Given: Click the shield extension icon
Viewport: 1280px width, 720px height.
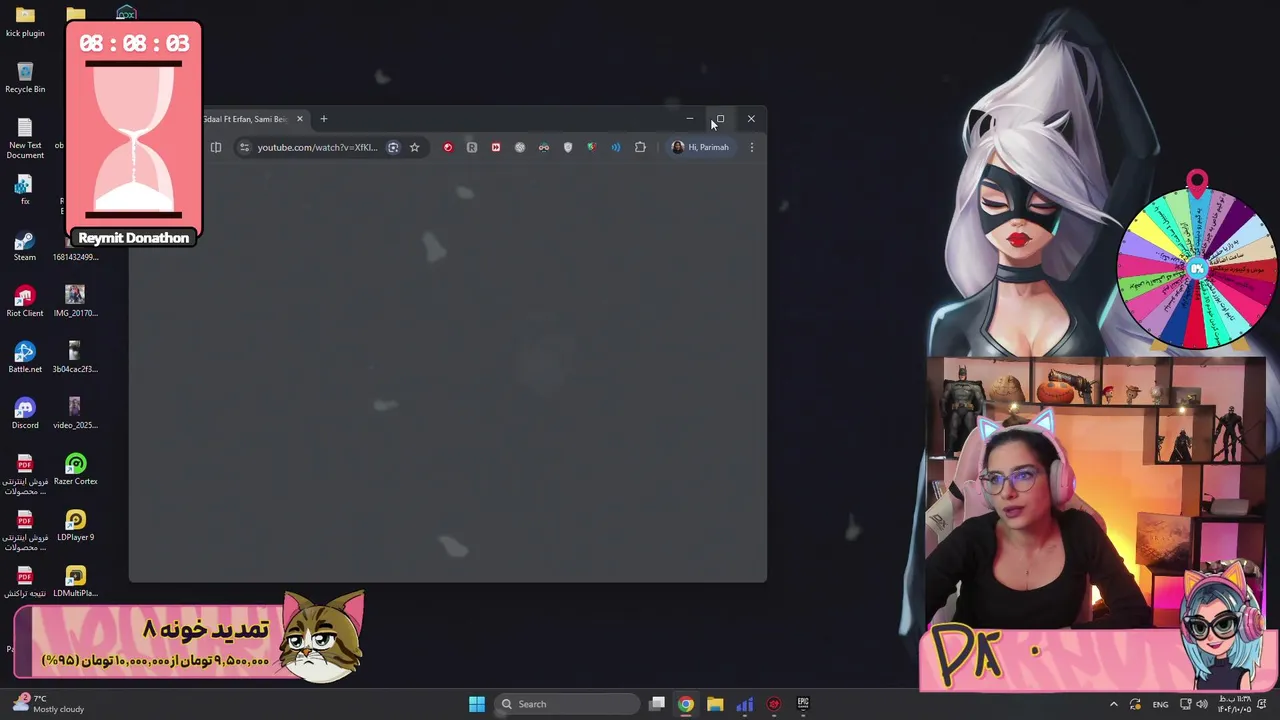Looking at the screenshot, I should [568, 147].
